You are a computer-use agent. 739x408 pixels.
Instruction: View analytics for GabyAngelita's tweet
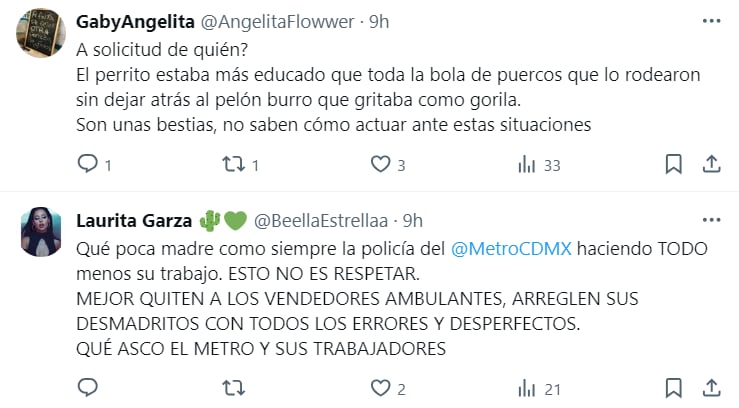(526, 164)
